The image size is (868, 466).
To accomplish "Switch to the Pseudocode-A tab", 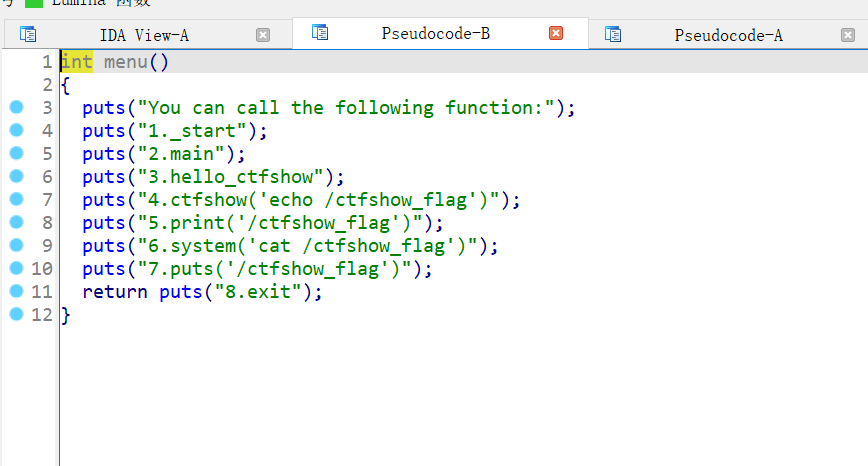I will pos(728,35).
